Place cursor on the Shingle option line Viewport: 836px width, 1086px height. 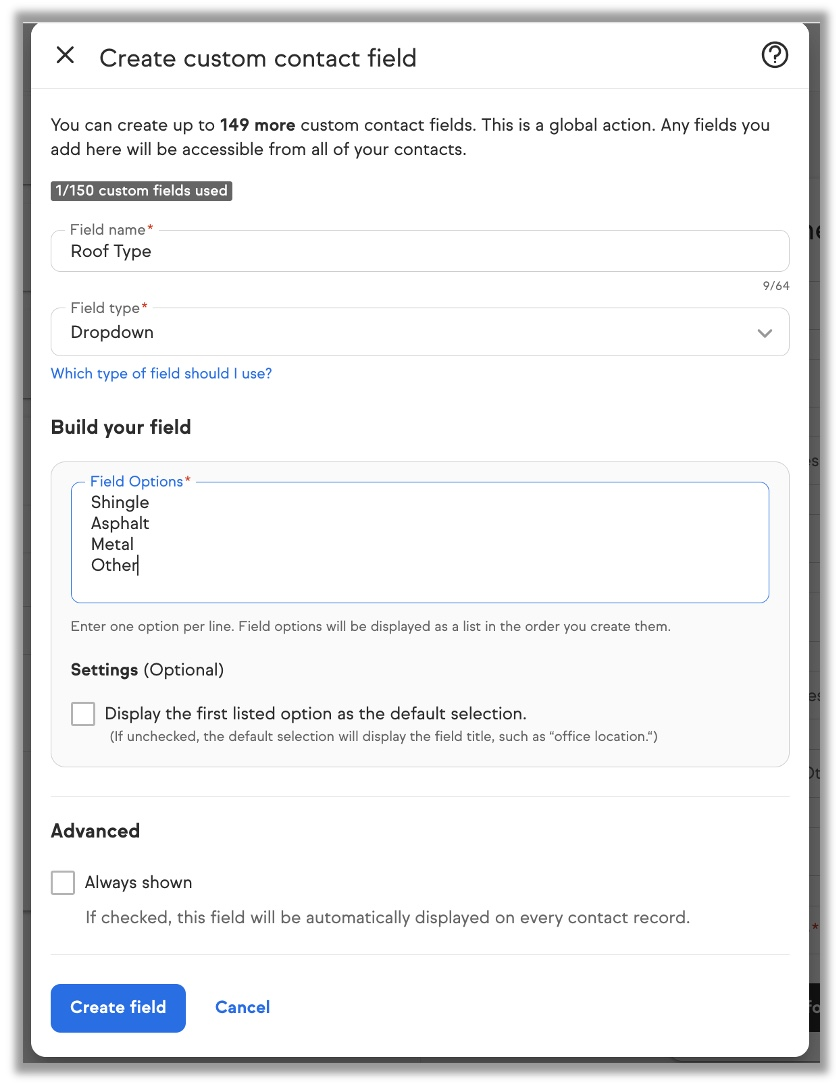(120, 502)
